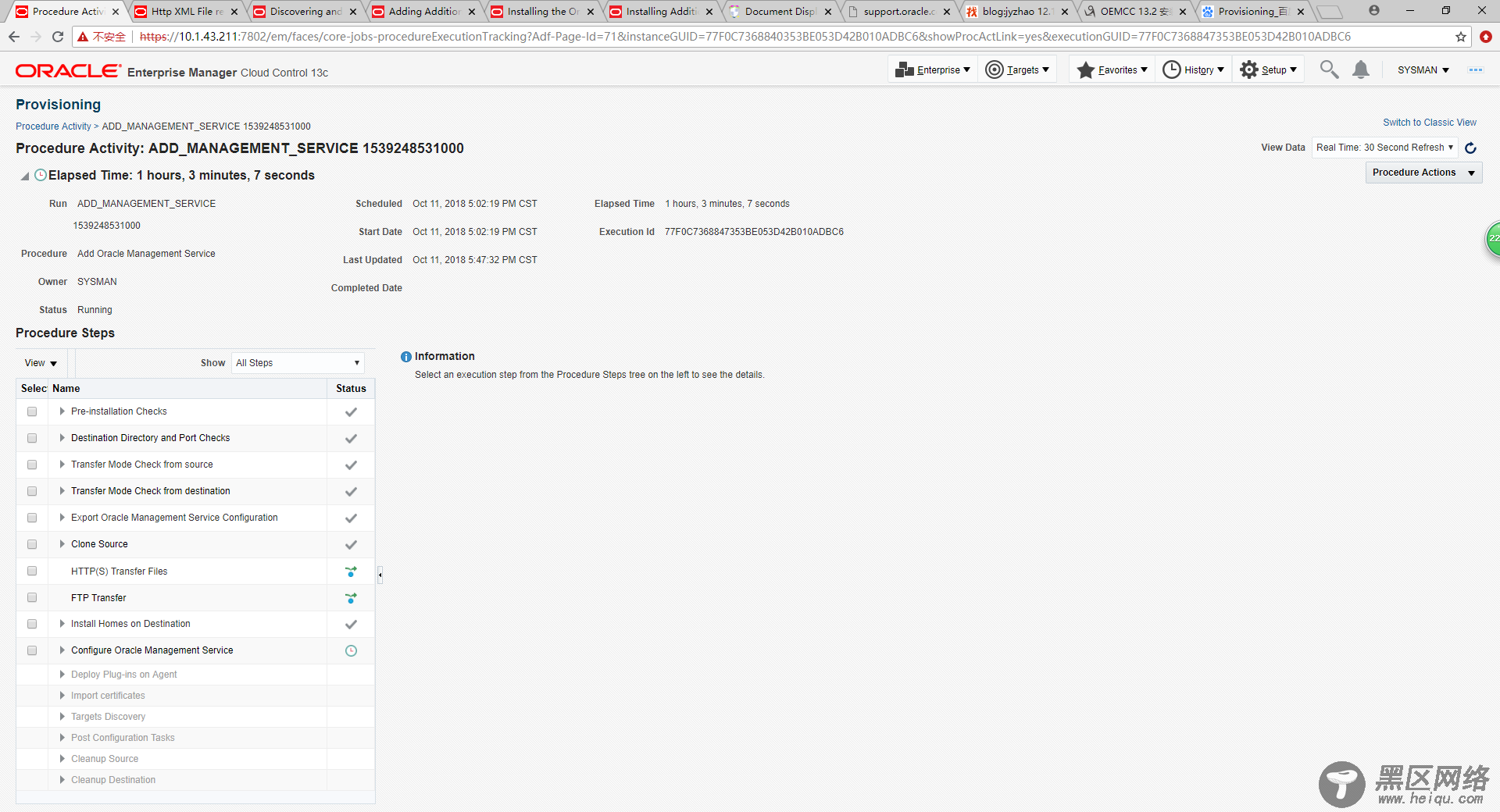Open the Enterprise menu
The image size is (1500, 812).
click(933, 69)
